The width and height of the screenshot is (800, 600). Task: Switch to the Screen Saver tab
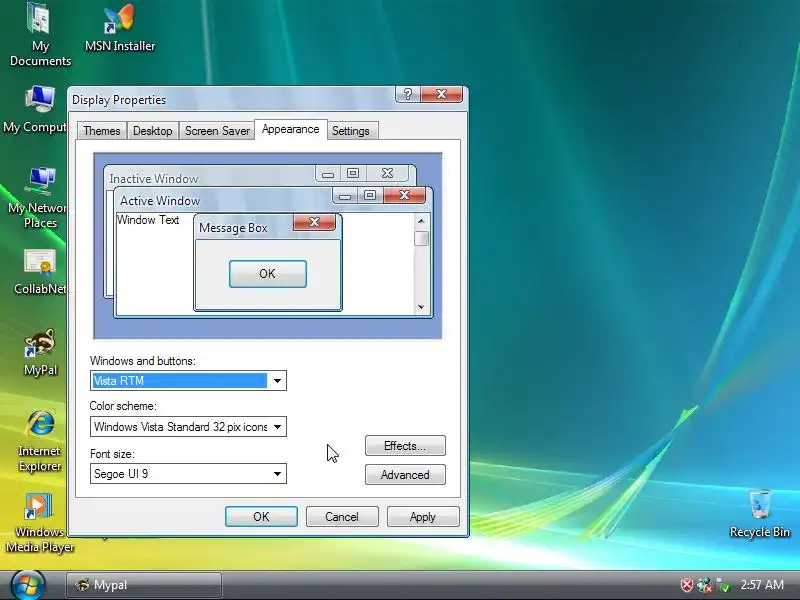217,131
